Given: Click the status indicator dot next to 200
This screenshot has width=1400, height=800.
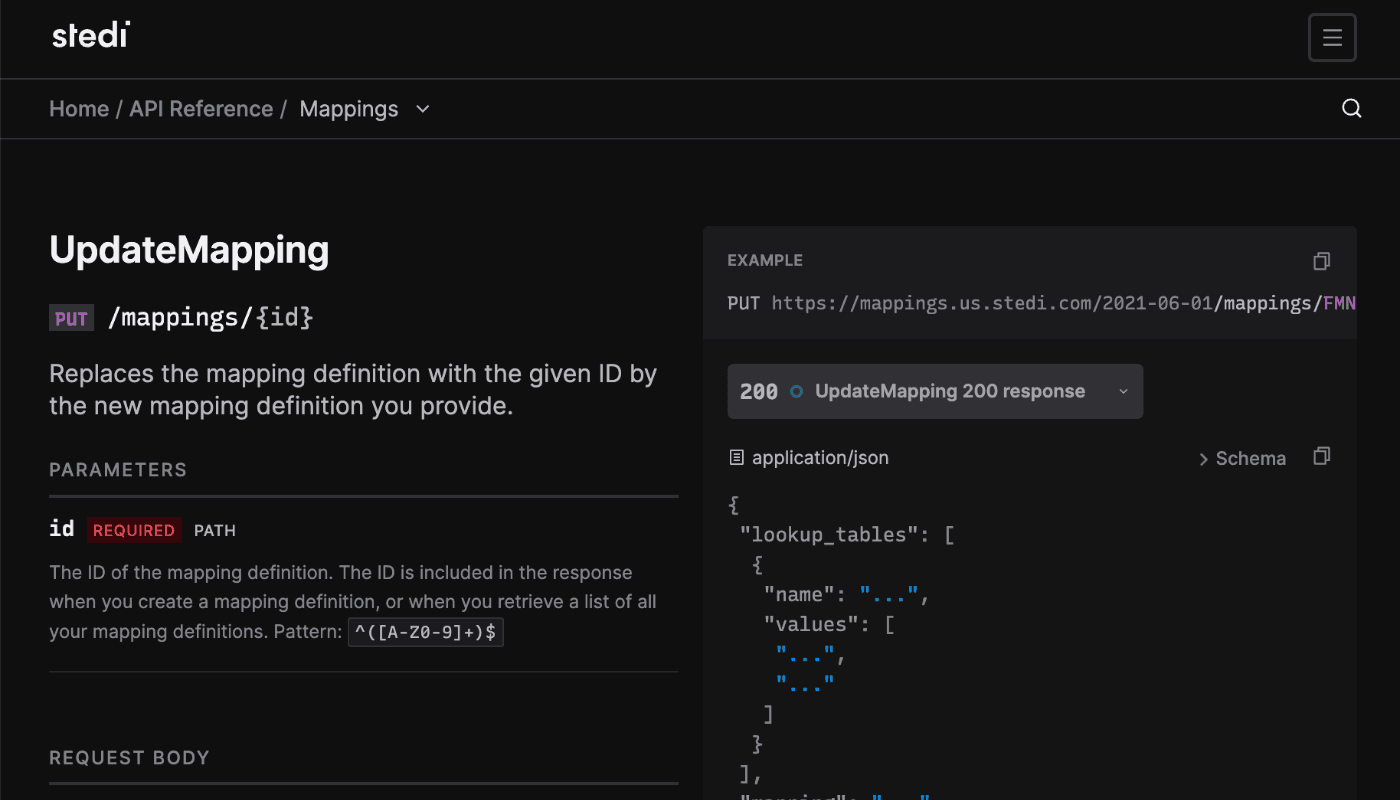Looking at the screenshot, I should click(795, 391).
